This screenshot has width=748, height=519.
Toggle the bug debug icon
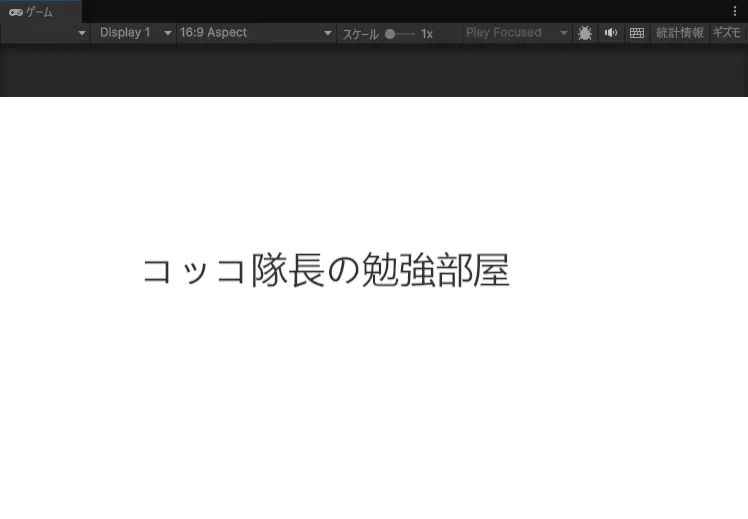click(585, 33)
